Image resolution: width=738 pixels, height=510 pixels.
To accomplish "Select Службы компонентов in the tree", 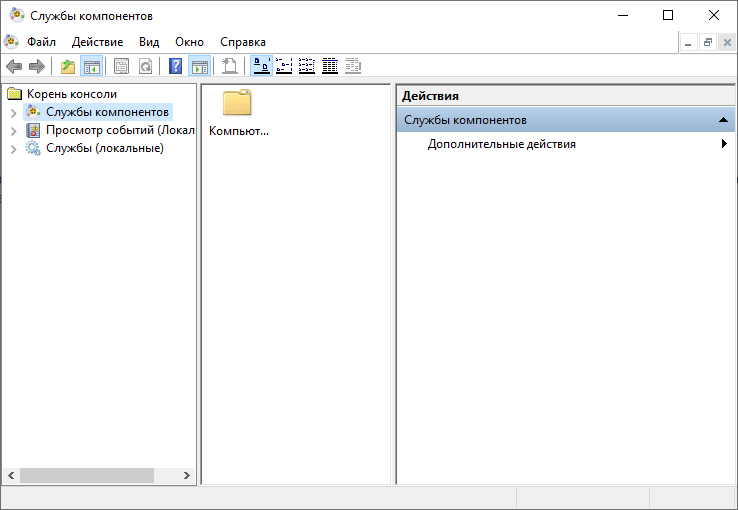I will 107,112.
